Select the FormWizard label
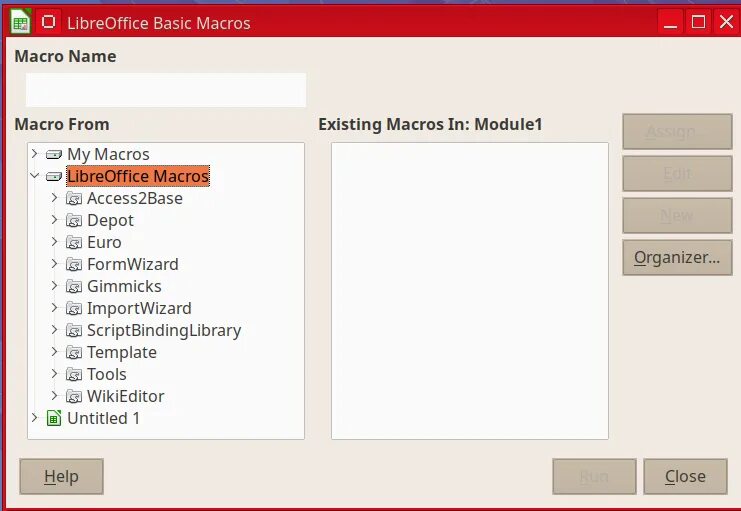 coord(133,264)
